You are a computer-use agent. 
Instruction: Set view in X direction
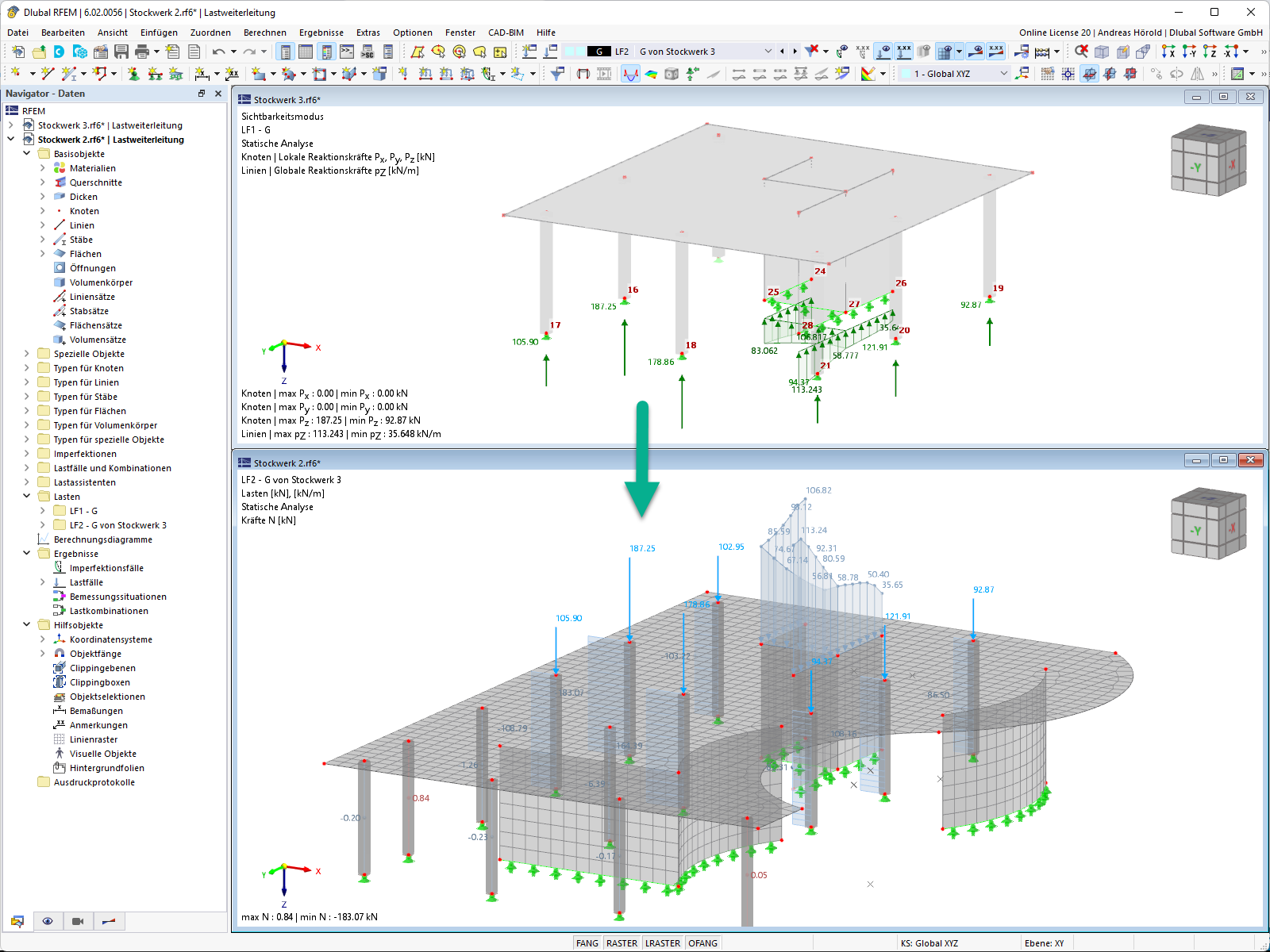point(1168,52)
